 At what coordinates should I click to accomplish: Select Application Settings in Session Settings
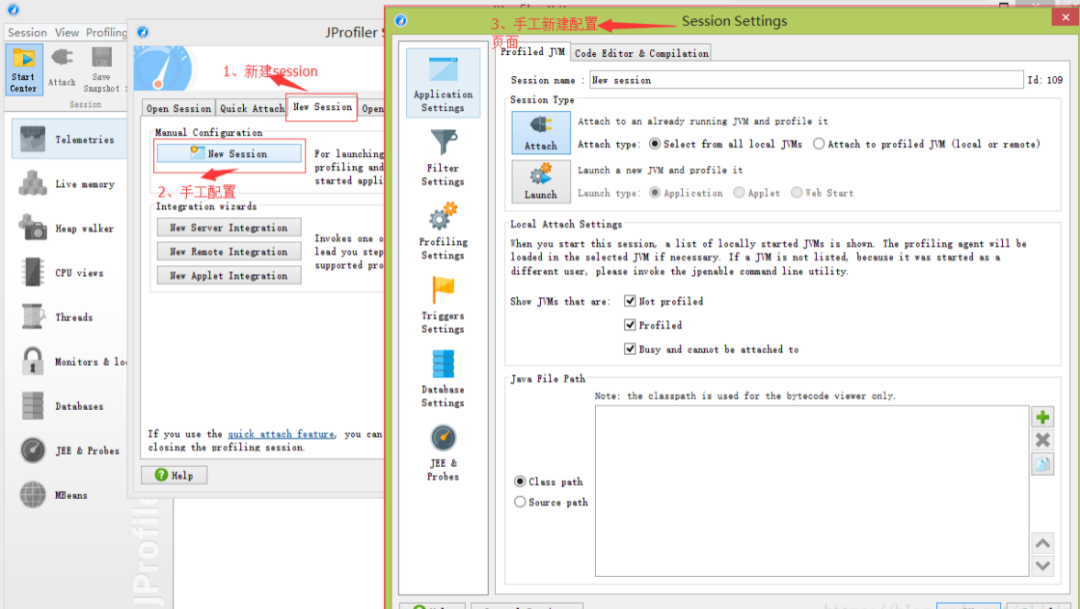point(443,83)
